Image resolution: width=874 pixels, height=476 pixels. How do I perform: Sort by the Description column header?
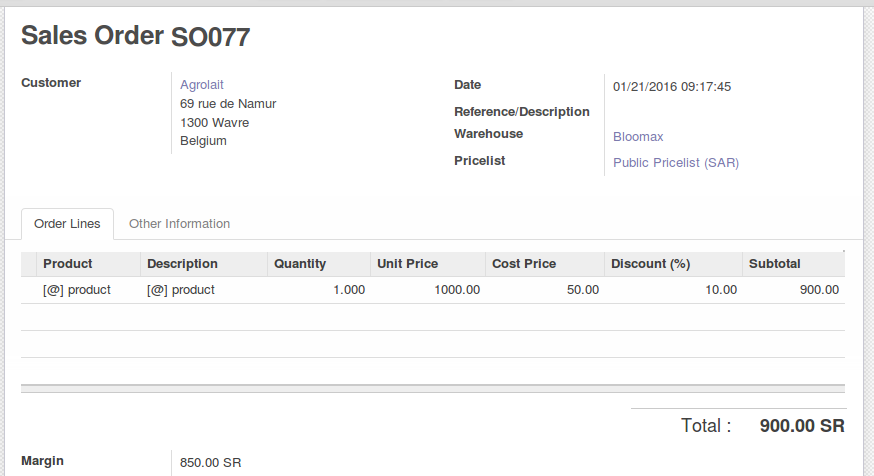(x=203, y=264)
